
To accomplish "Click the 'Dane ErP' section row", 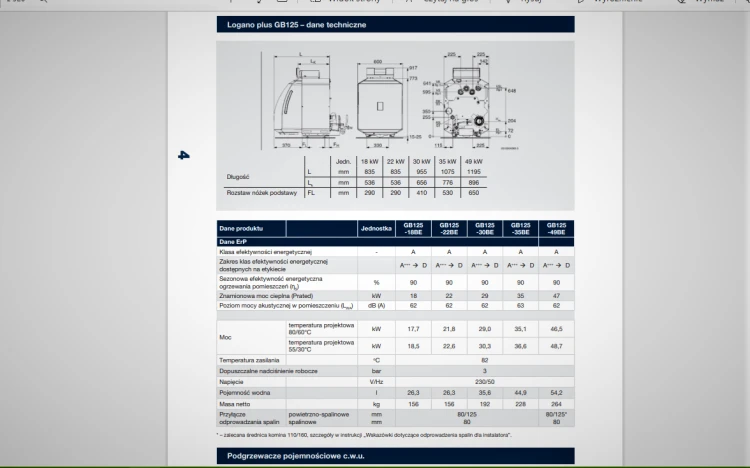I will [x=395, y=242].
